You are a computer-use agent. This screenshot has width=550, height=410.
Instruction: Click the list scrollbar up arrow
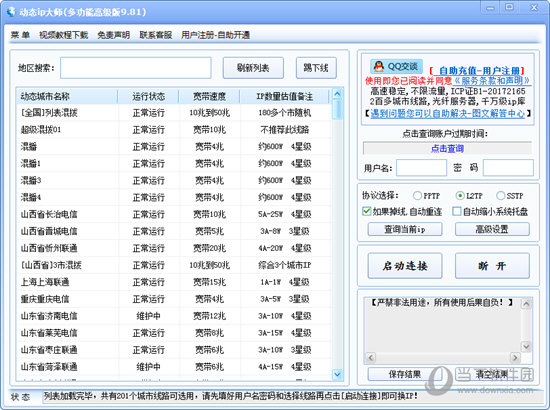(x=337, y=94)
